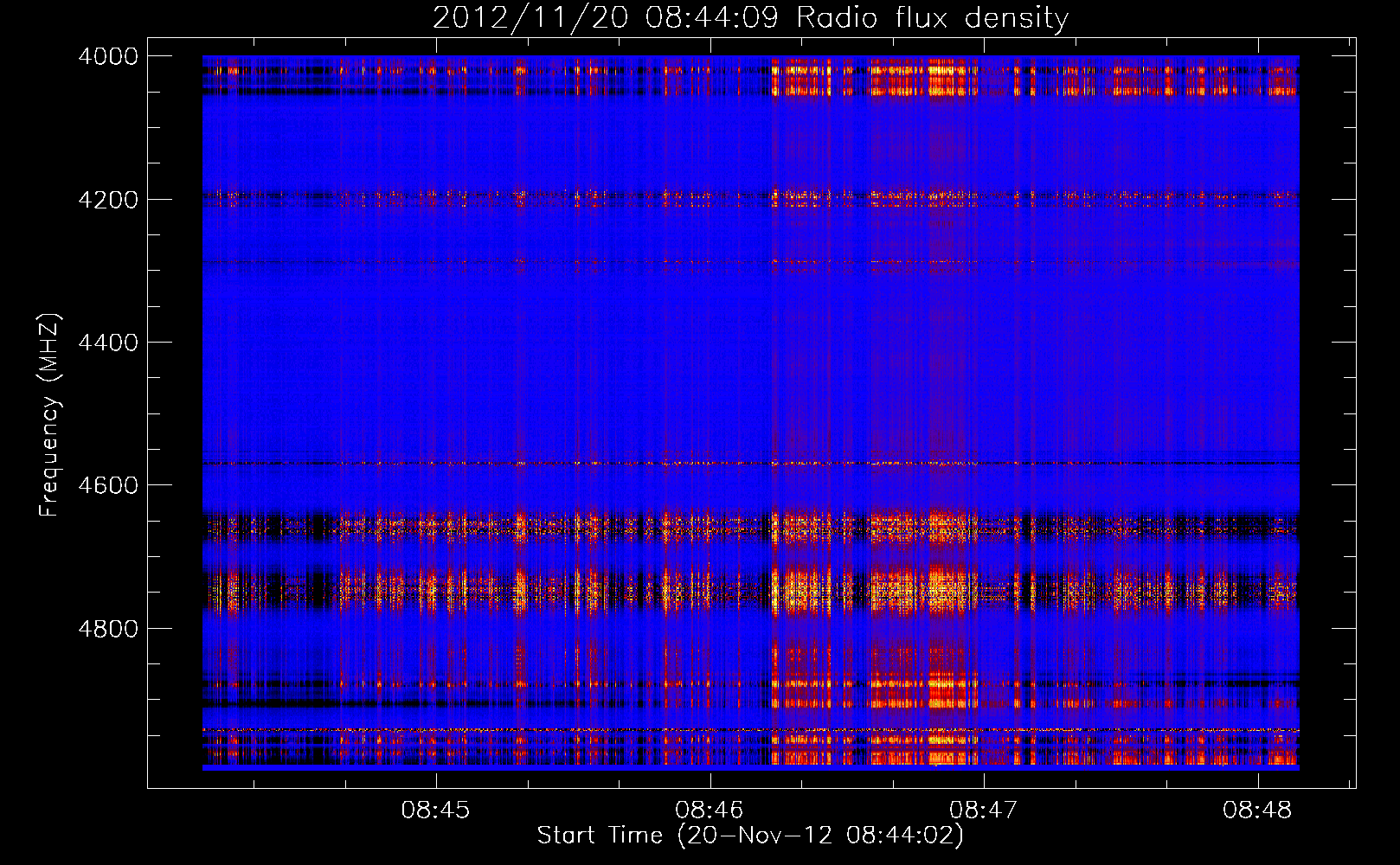
Task: Click the 08:46 time axis label
Action: (710, 810)
